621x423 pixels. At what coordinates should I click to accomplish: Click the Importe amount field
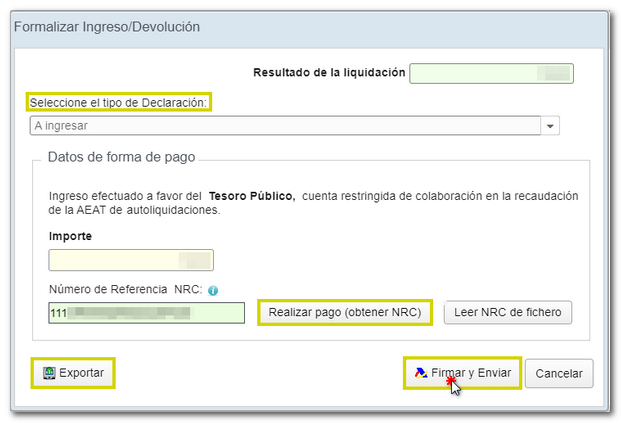[x=130, y=260]
